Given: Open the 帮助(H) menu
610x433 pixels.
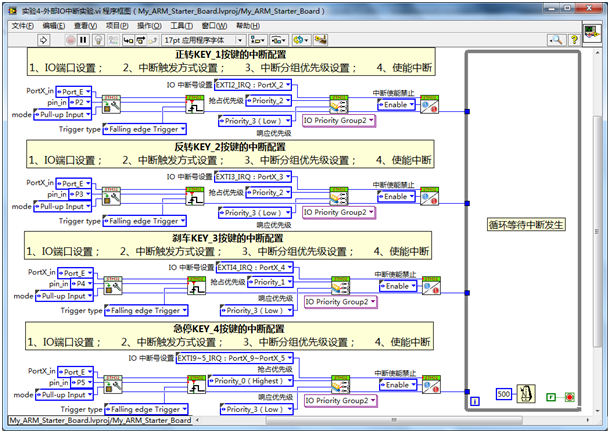Looking at the screenshot, I should pos(248,26).
